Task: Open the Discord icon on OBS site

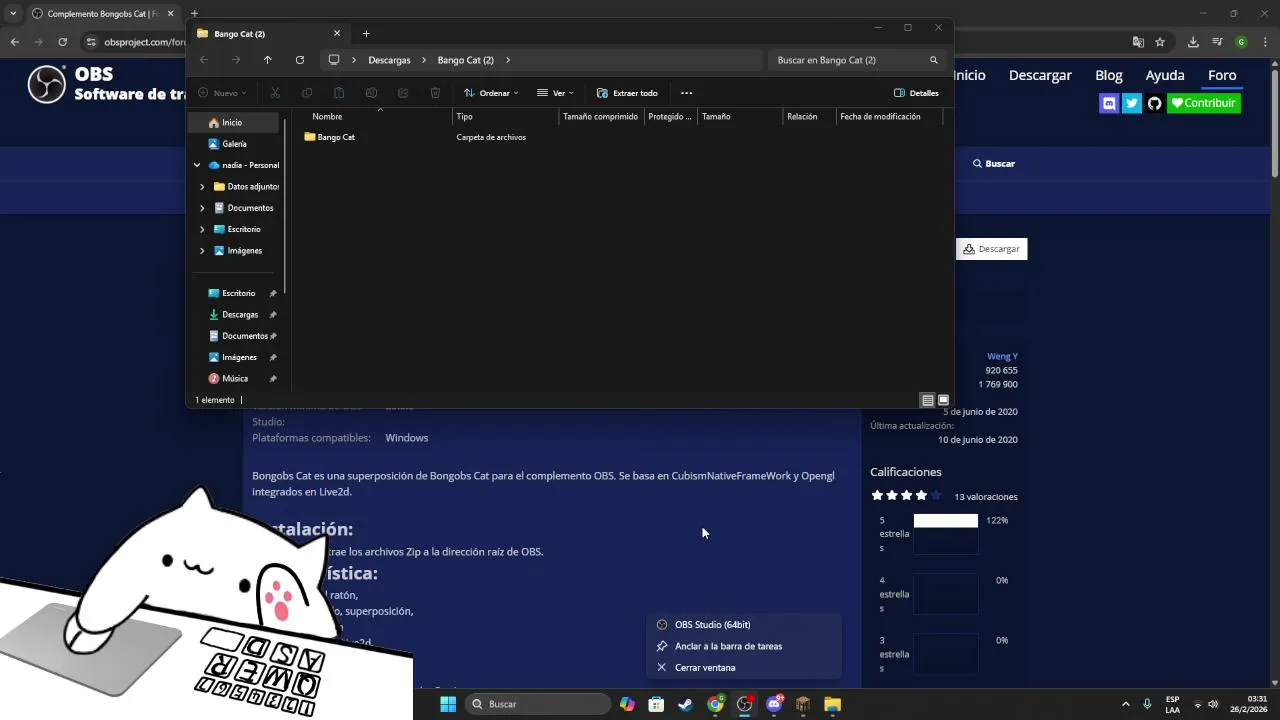Action: (x=1109, y=103)
